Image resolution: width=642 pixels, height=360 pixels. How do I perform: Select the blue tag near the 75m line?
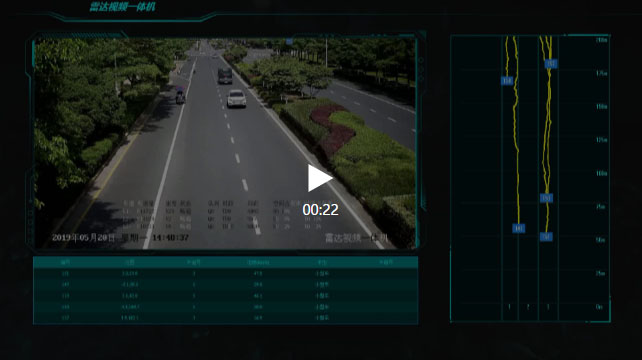click(546, 198)
